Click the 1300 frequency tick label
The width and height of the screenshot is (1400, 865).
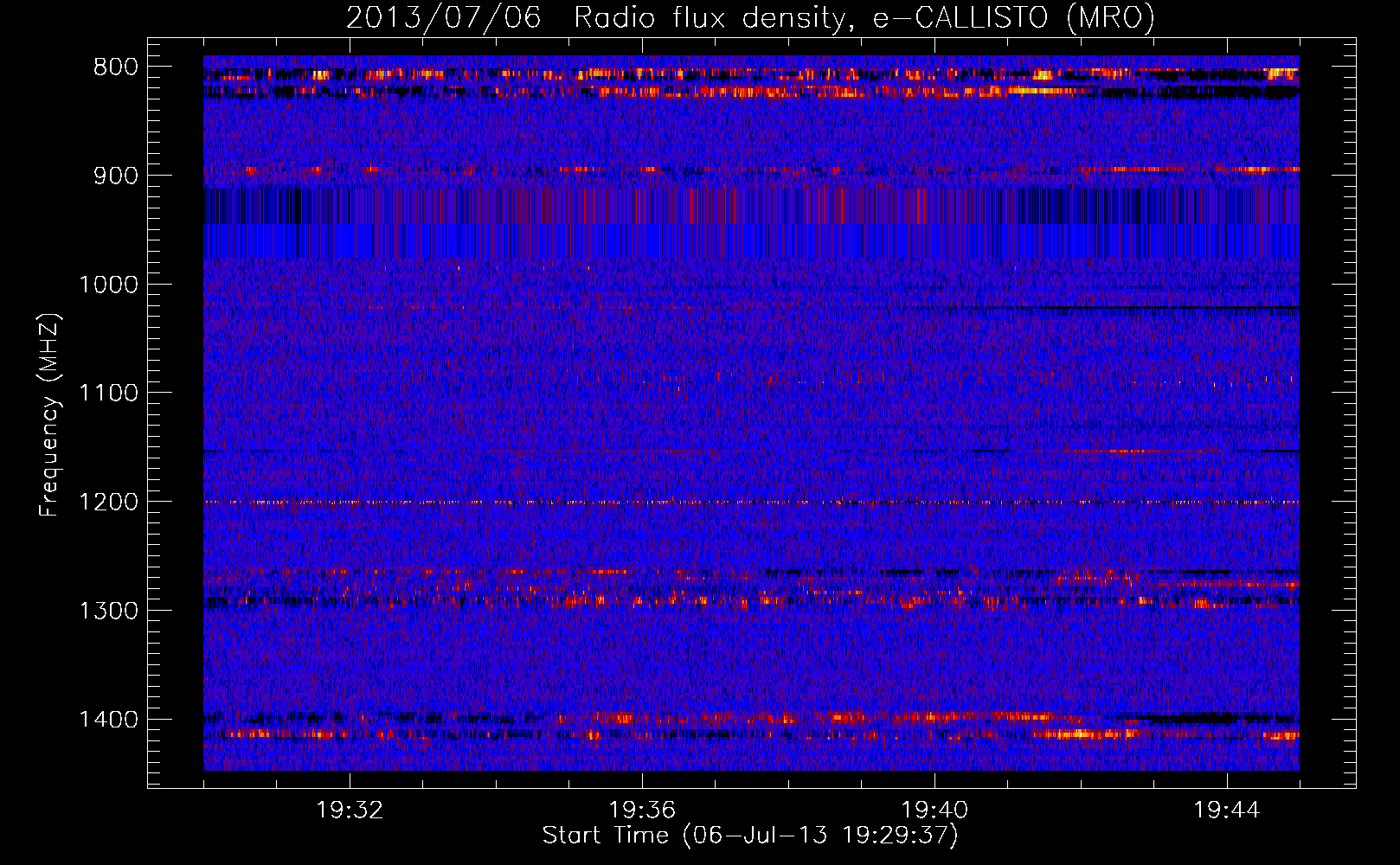click(108, 612)
